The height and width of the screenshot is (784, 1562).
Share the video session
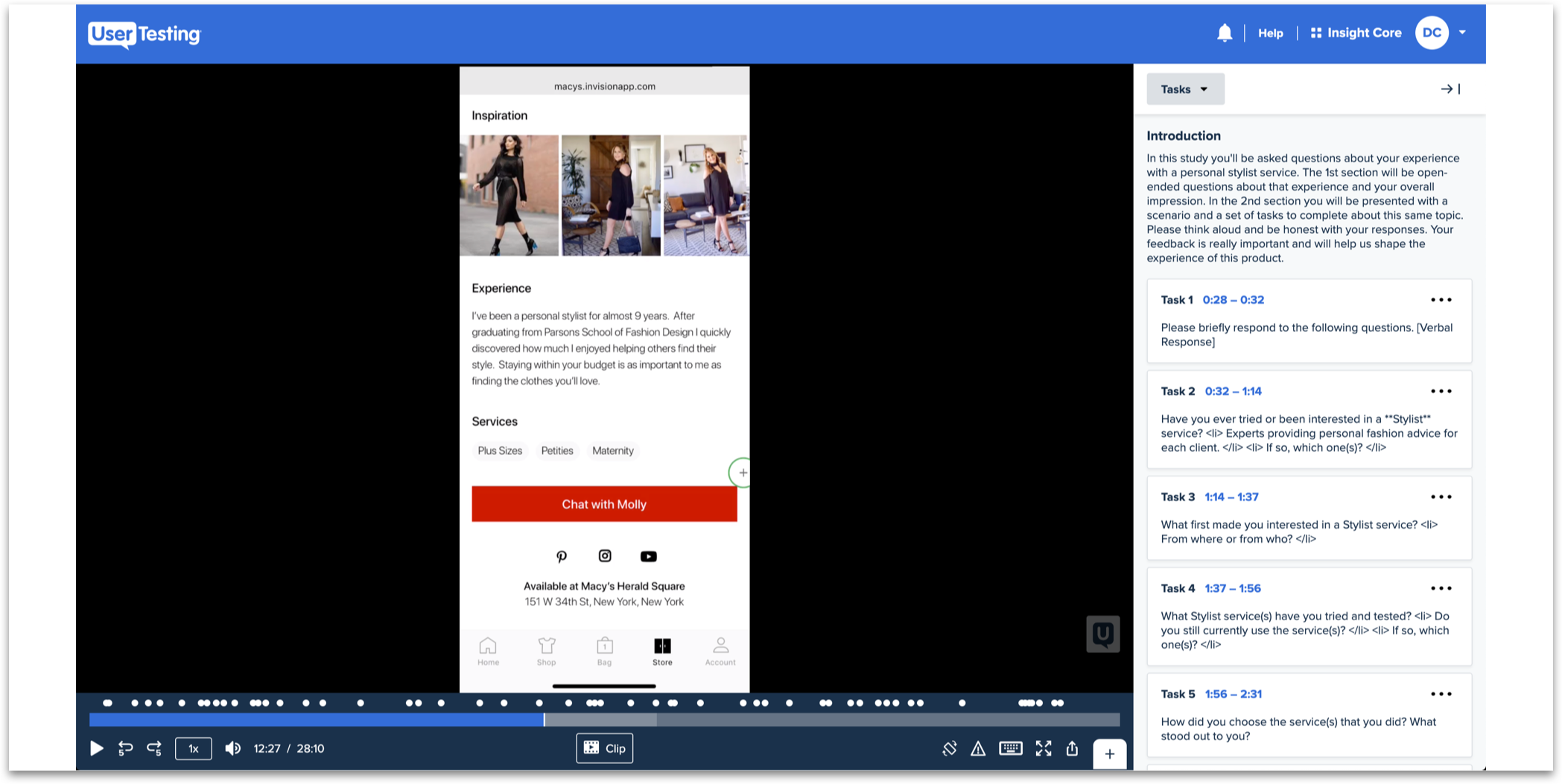1072,748
